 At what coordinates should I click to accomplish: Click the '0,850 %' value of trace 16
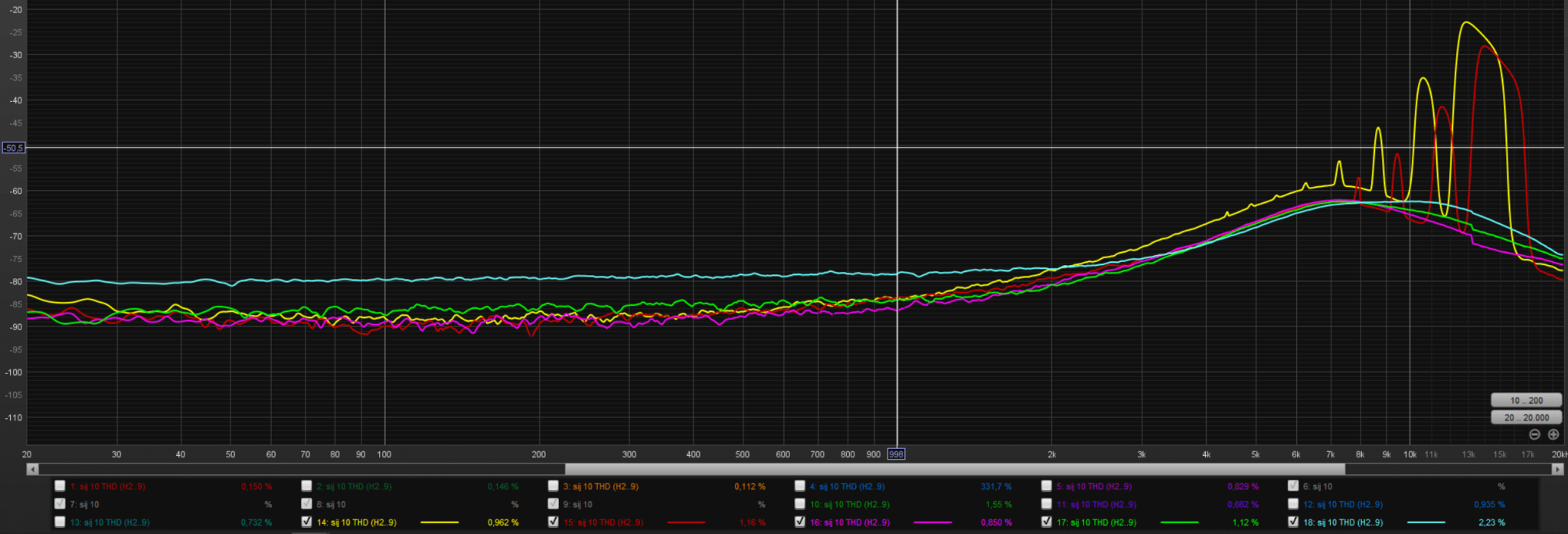pos(996,523)
